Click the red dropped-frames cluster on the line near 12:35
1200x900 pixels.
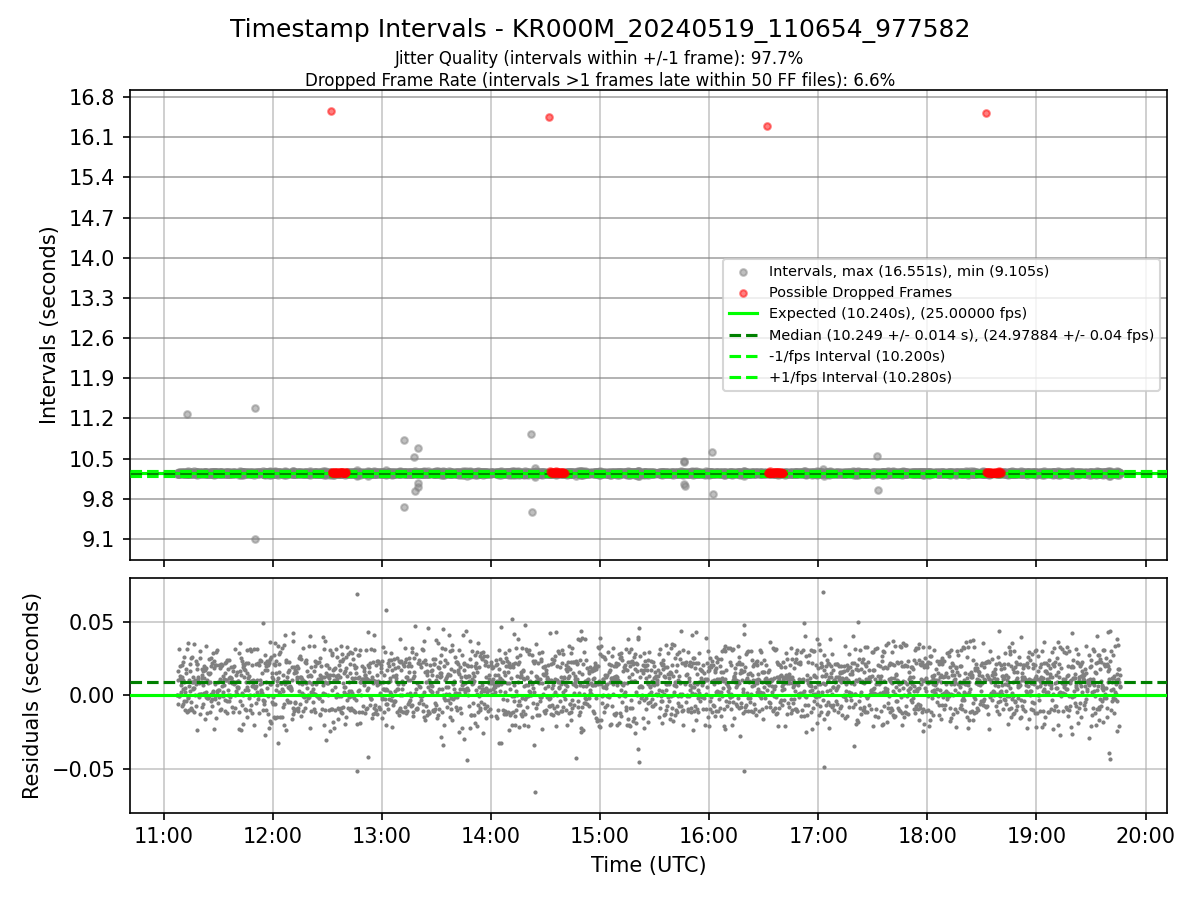tap(339, 473)
